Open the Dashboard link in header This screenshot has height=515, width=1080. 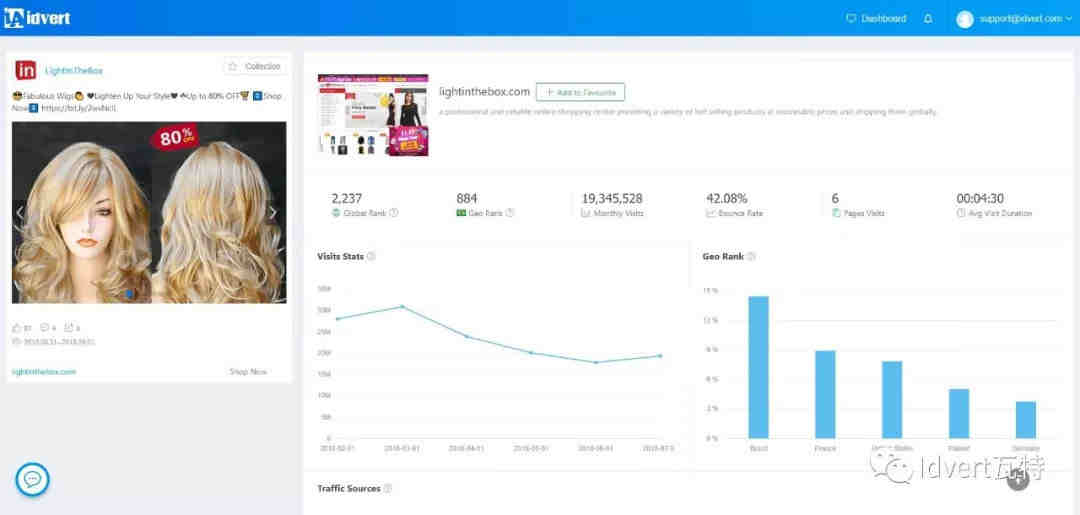(876, 19)
